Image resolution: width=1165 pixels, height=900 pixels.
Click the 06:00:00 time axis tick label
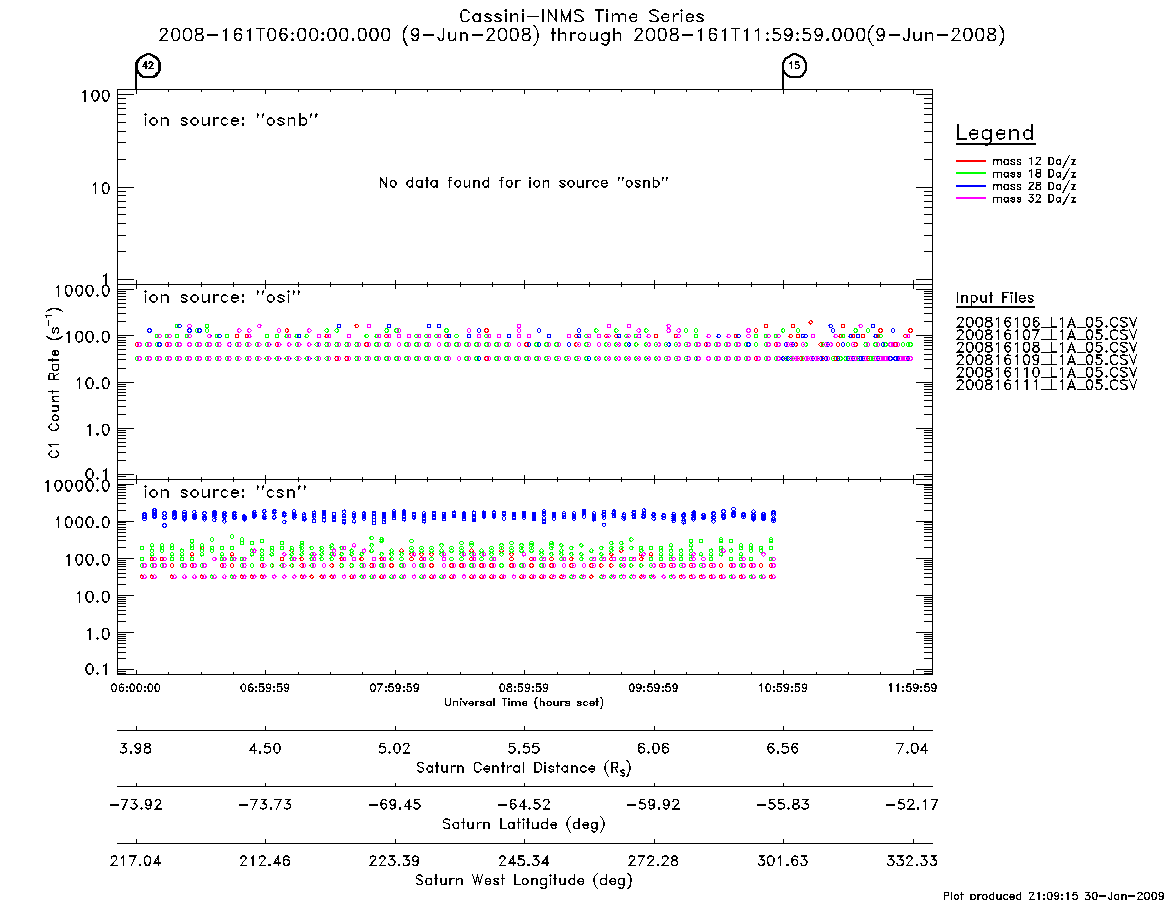[135, 688]
